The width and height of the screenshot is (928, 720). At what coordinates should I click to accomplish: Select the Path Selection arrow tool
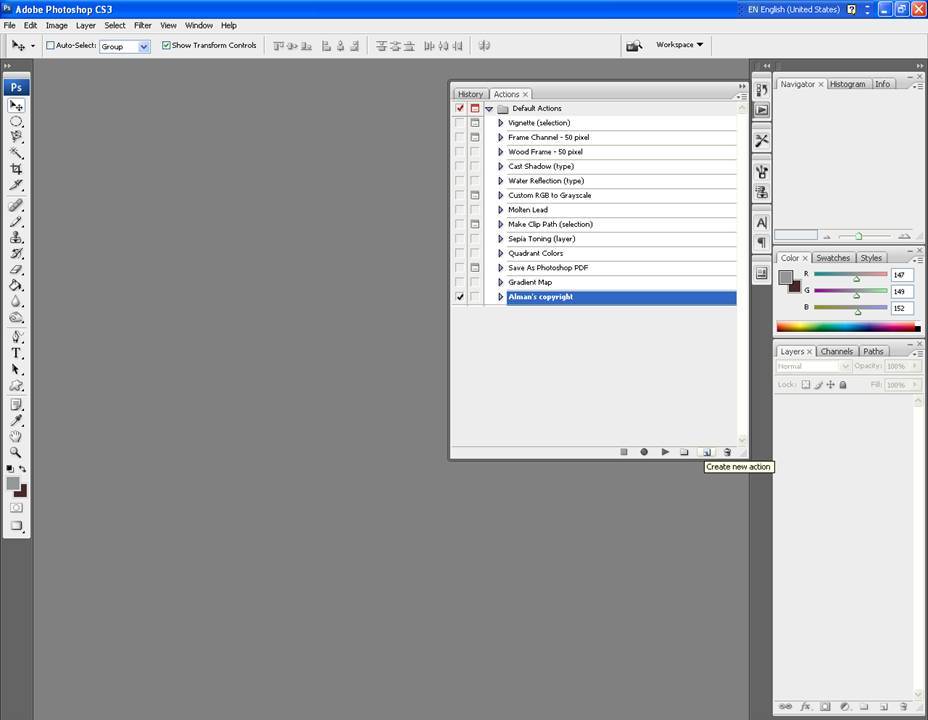pyautogui.click(x=16, y=369)
